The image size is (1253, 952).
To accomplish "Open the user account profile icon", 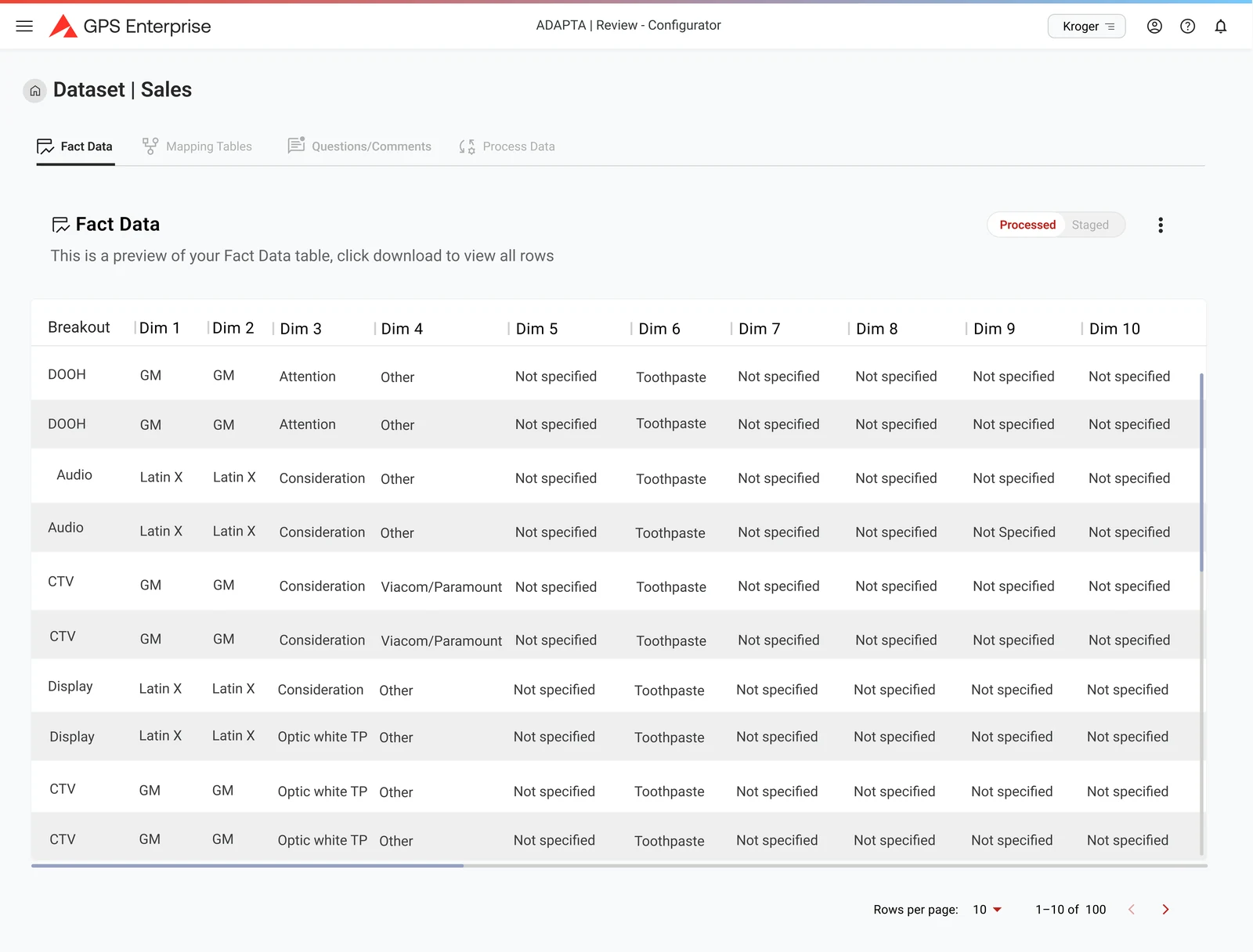I will point(1154,26).
